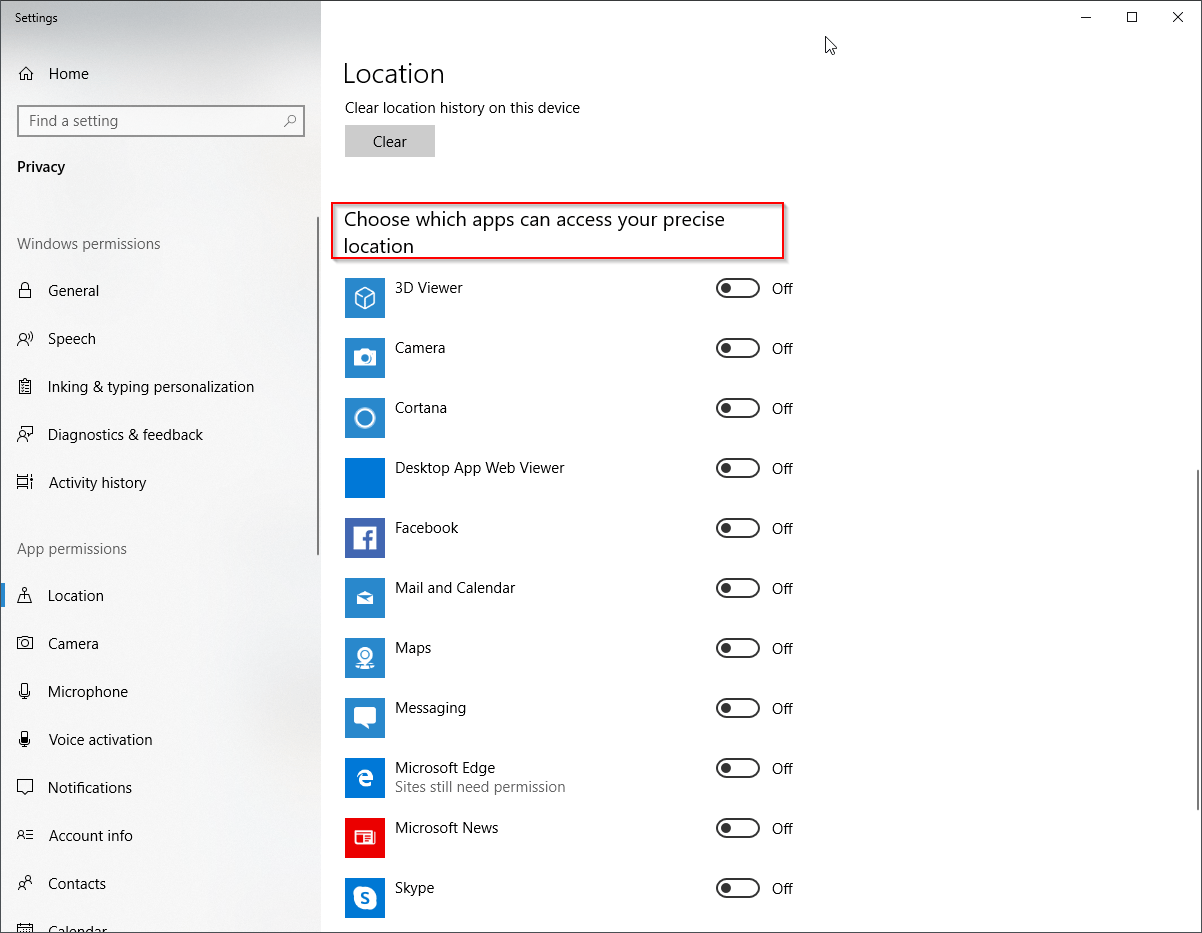Screen dimensions: 1202x933
Task: Toggle Microsoft News location access on
Action: pyautogui.click(x=737, y=828)
